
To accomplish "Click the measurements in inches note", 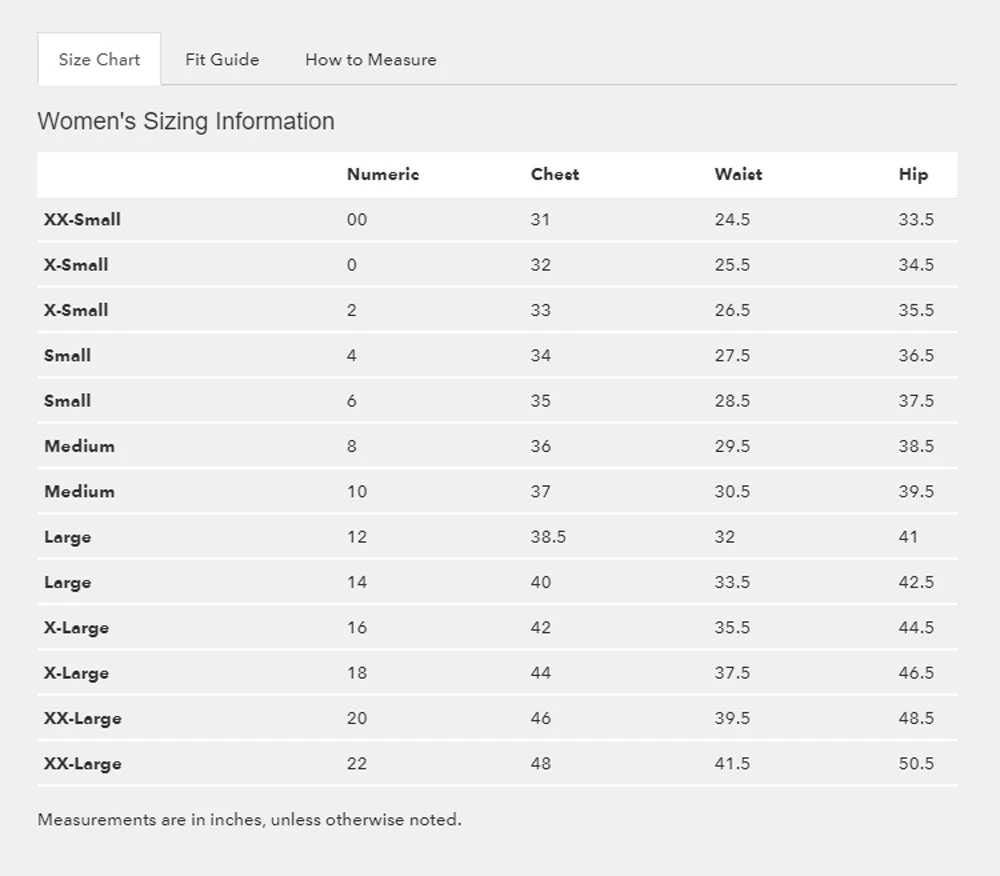I will [x=249, y=819].
